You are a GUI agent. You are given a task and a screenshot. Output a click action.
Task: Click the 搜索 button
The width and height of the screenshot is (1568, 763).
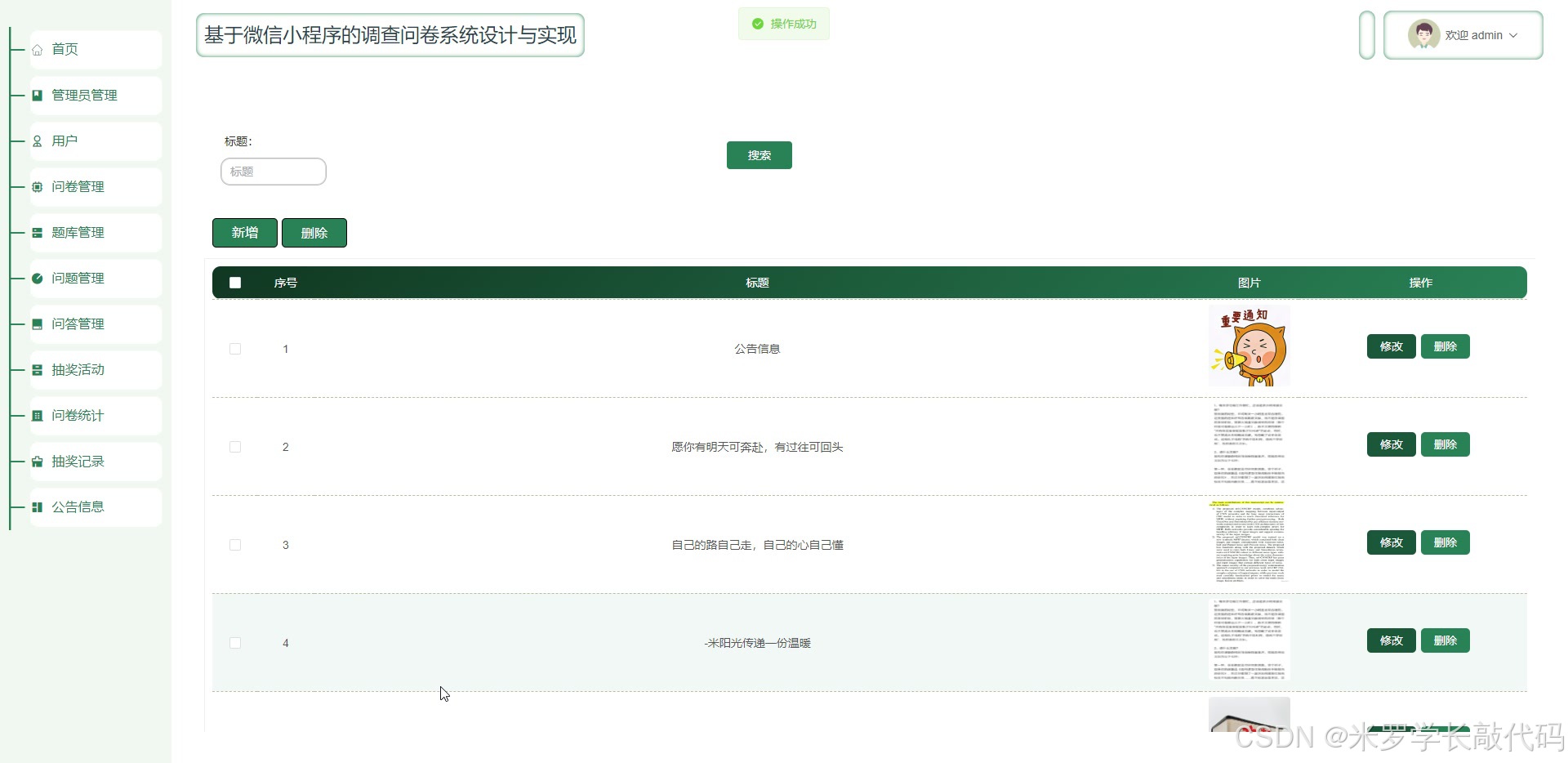tap(759, 155)
